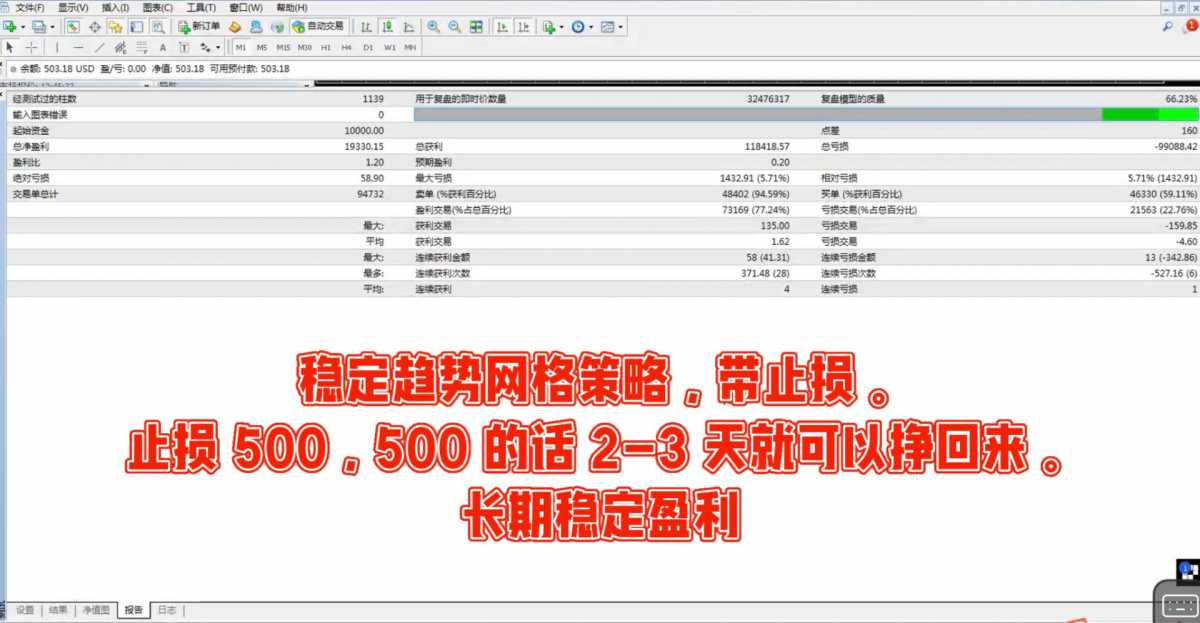Expand the New Chart dropdown arrow
1200x623 pixels.
tap(23, 27)
